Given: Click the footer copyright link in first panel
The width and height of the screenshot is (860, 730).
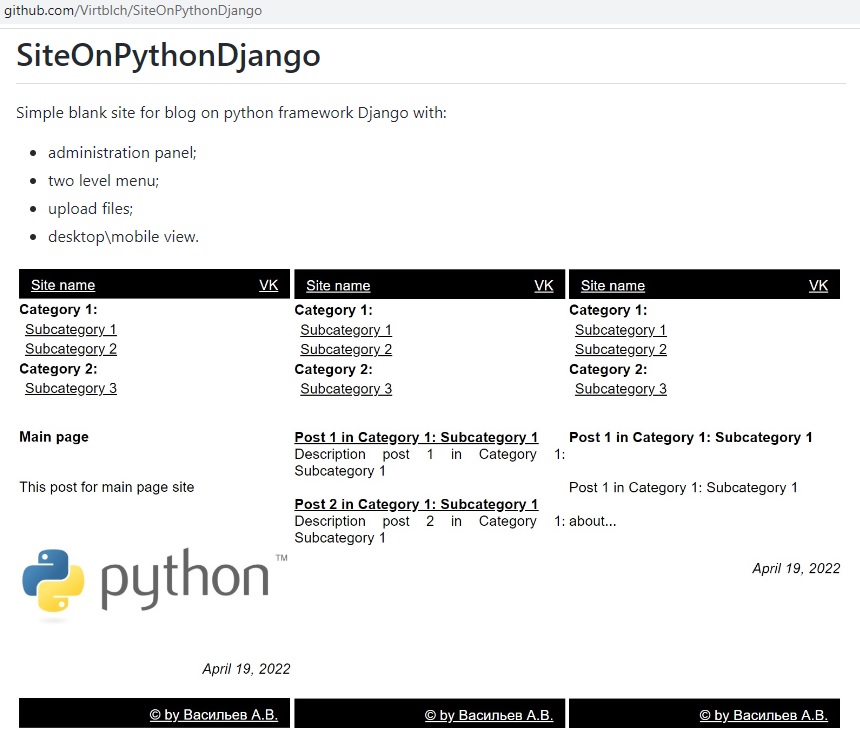Looking at the screenshot, I should point(214,715).
